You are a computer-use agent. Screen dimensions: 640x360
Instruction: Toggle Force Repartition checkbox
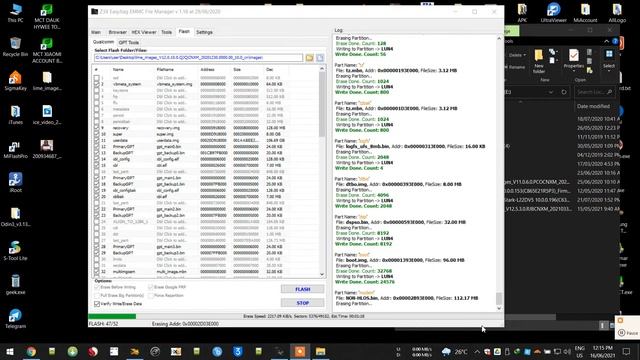(x=151, y=296)
